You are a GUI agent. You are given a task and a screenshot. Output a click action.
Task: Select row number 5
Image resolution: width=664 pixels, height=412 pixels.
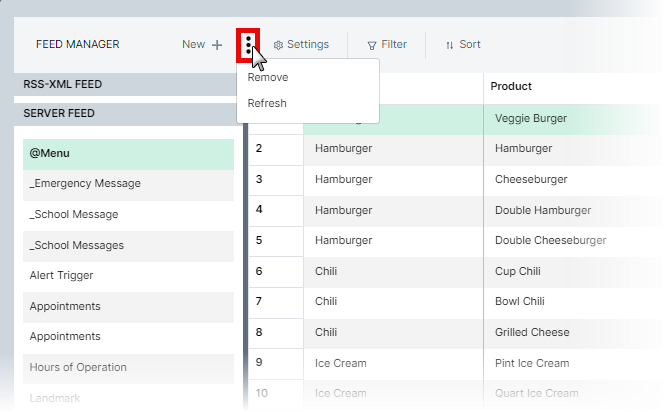coord(276,241)
